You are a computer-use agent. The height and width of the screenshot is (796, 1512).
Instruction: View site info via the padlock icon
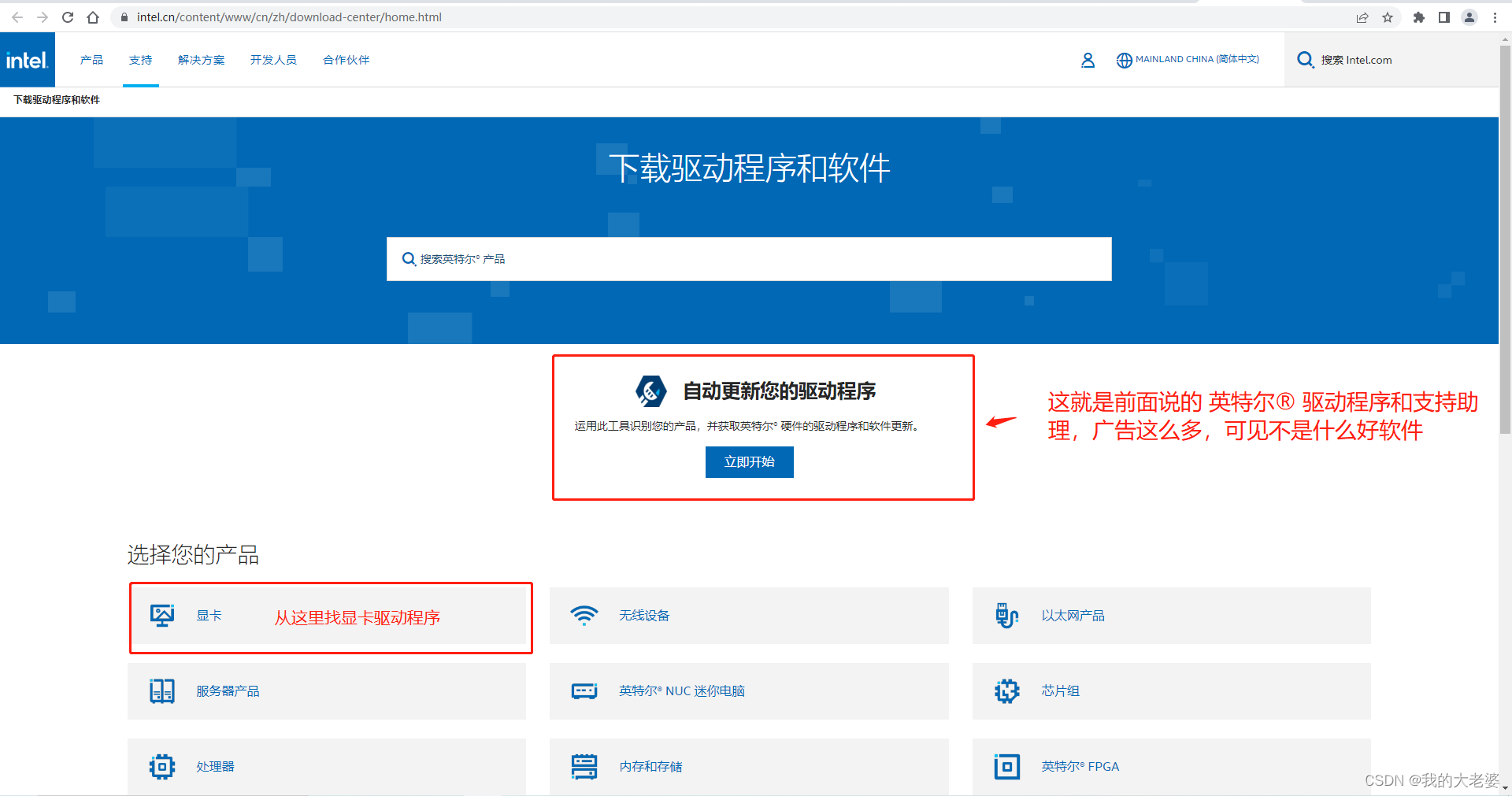[x=124, y=17]
